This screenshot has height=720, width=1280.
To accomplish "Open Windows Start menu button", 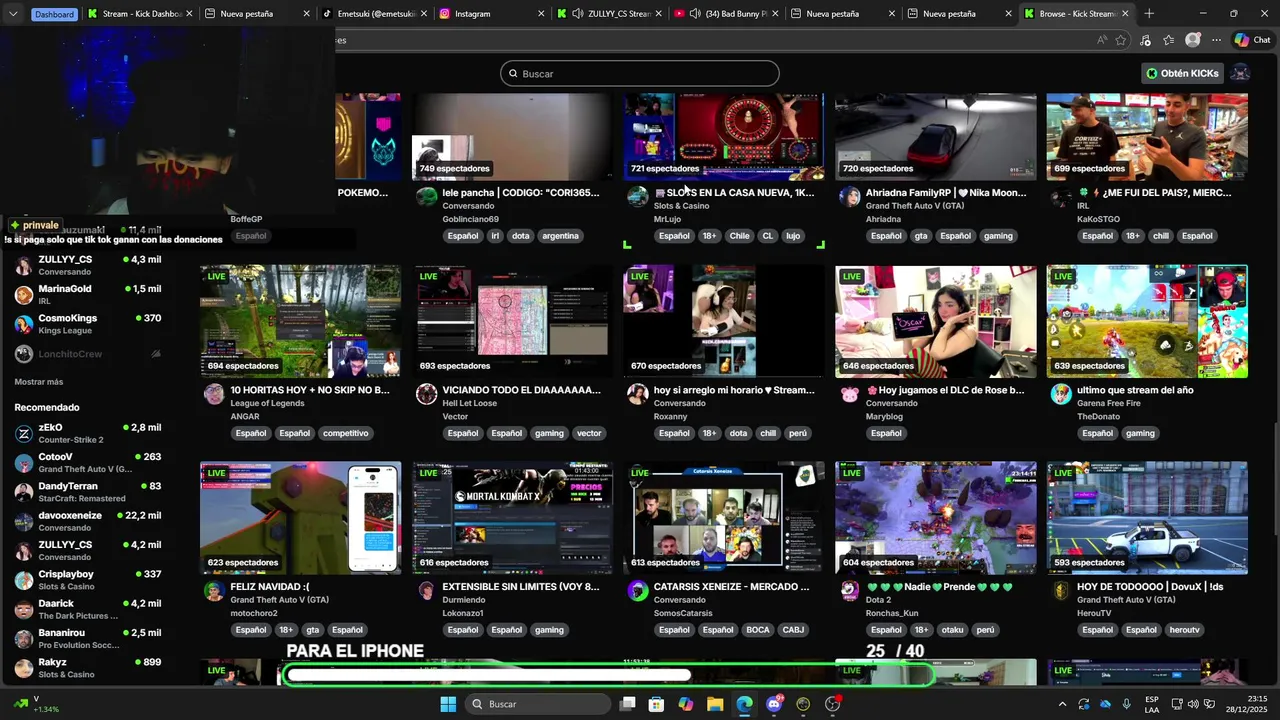I will coord(448,704).
